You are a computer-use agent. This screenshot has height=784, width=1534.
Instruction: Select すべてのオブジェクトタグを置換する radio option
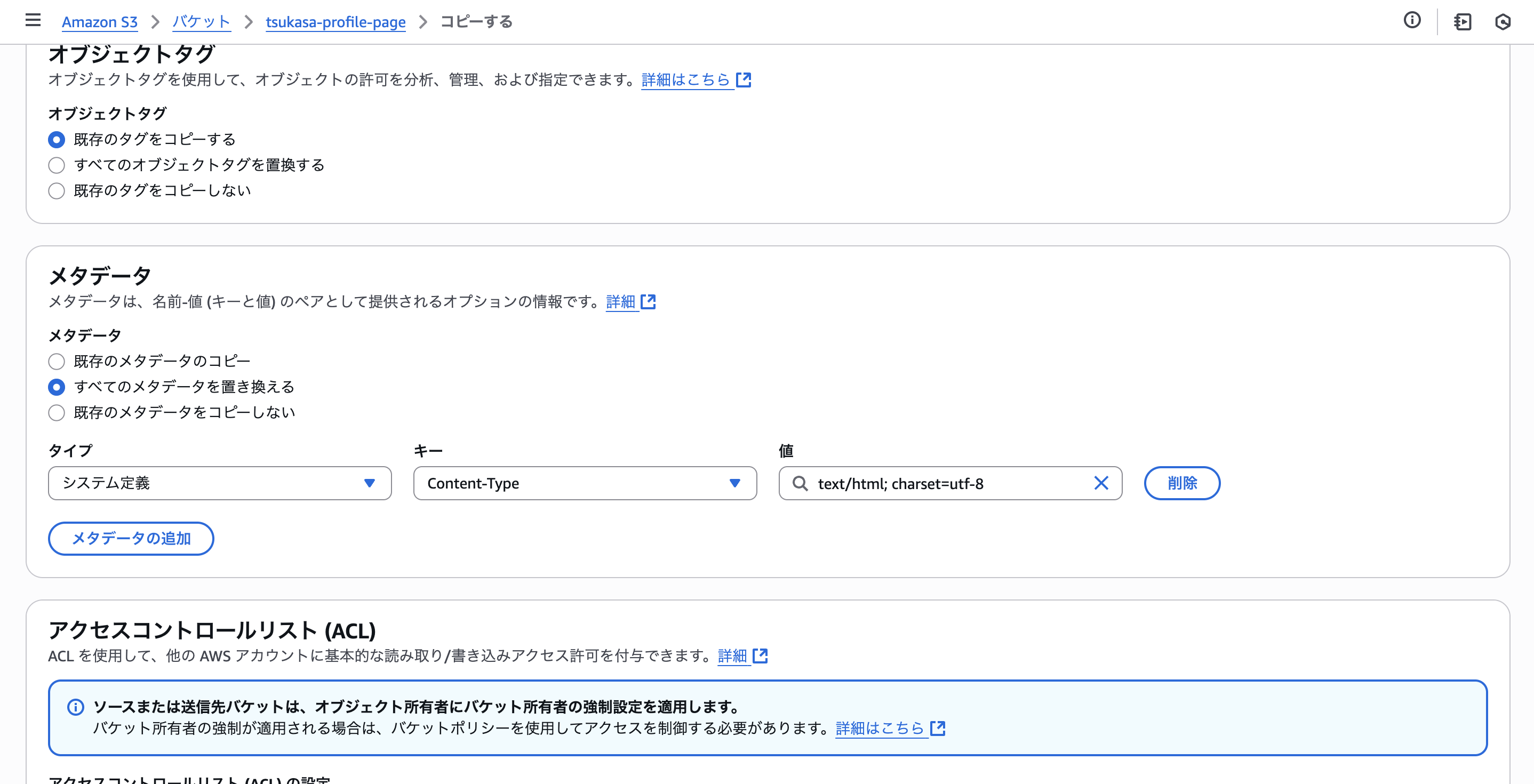pyautogui.click(x=57, y=165)
